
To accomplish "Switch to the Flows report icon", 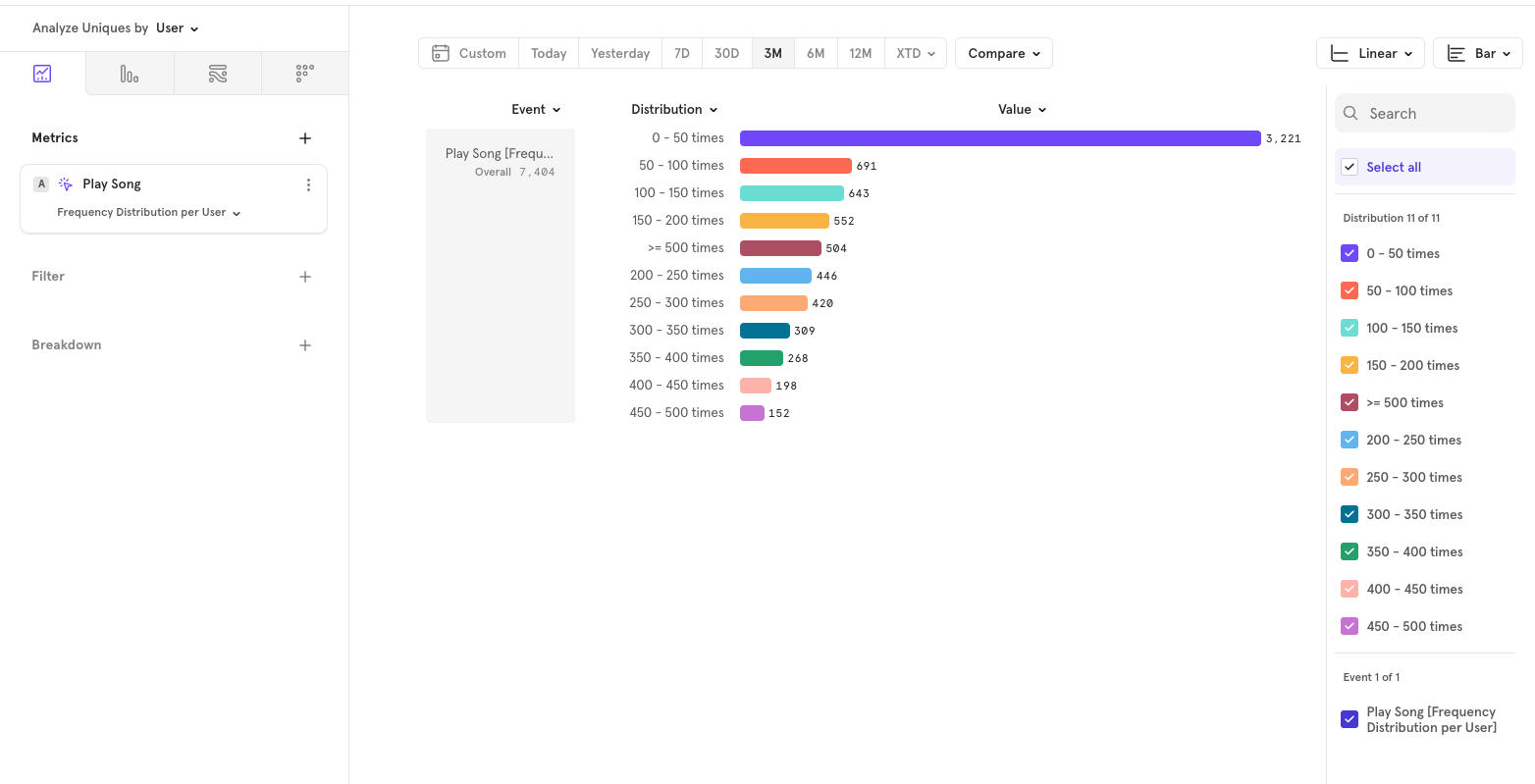I will (x=218, y=74).
